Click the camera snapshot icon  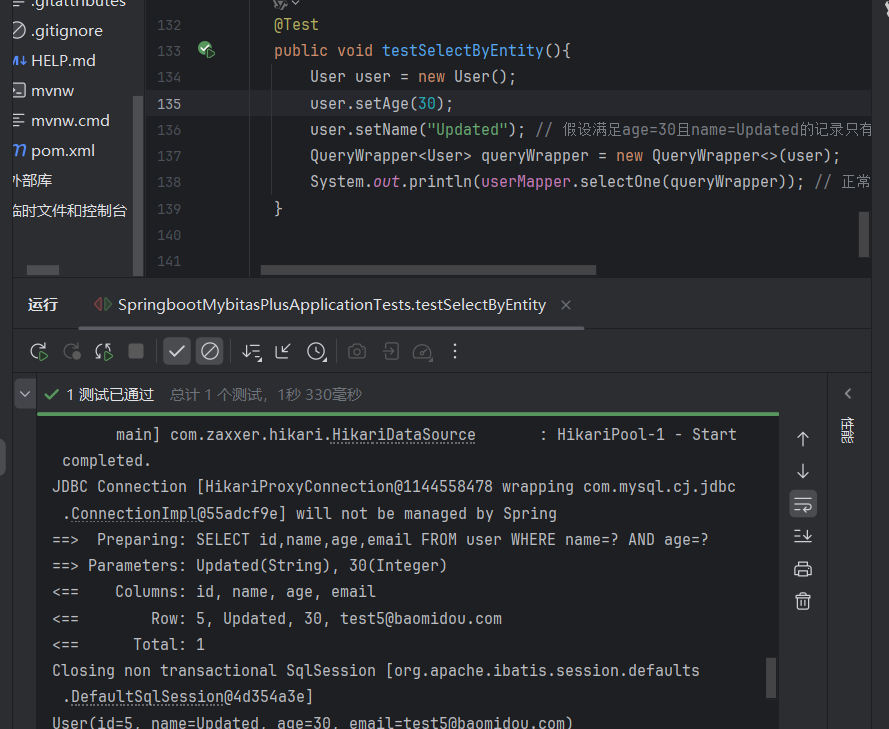click(357, 352)
